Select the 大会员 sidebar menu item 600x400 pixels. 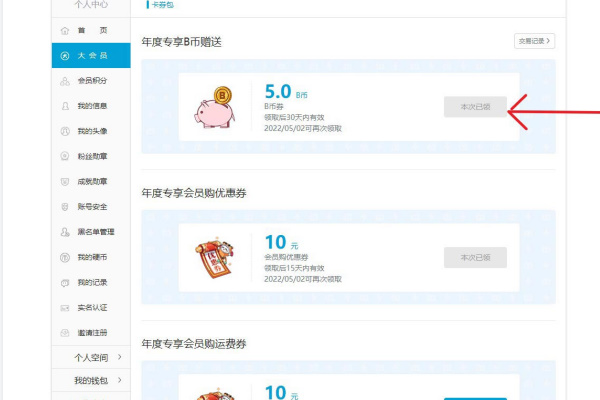point(91,56)
